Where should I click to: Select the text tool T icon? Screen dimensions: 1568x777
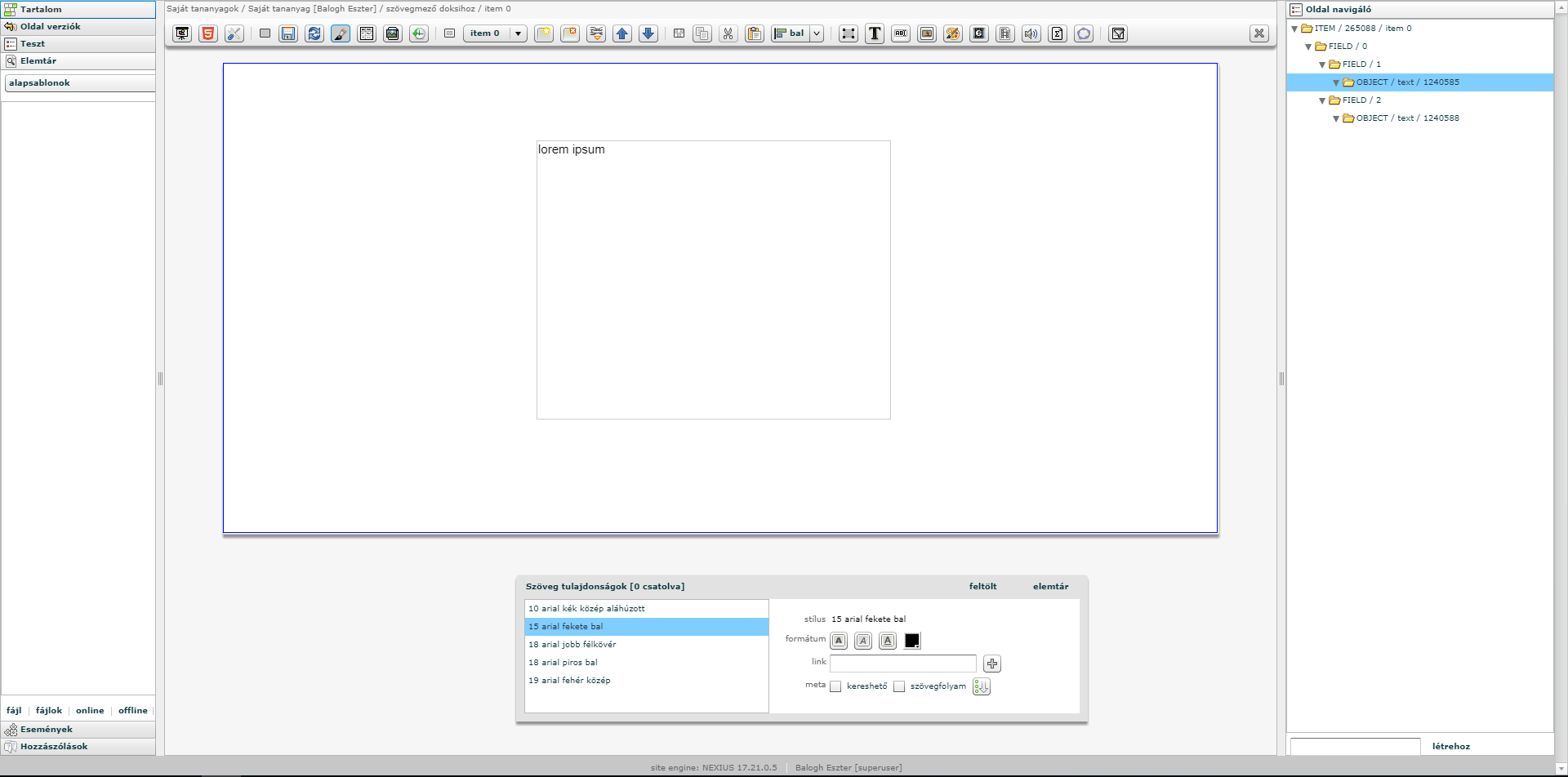tap(875, 33)
